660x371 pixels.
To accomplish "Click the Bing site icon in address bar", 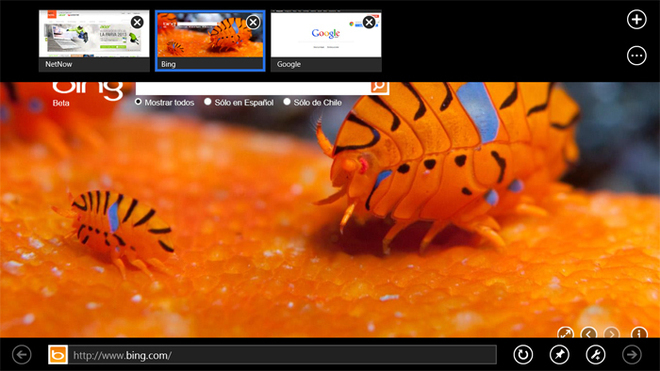I will (x=58, y=355).
